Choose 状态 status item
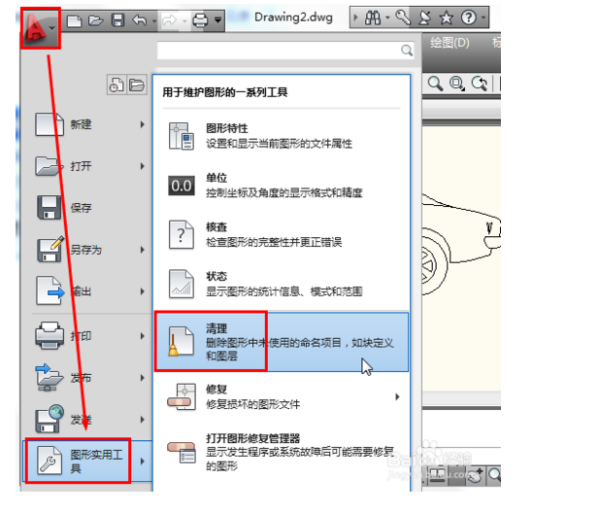This screenshot has width=600, height=512. [x=282, y=284]
